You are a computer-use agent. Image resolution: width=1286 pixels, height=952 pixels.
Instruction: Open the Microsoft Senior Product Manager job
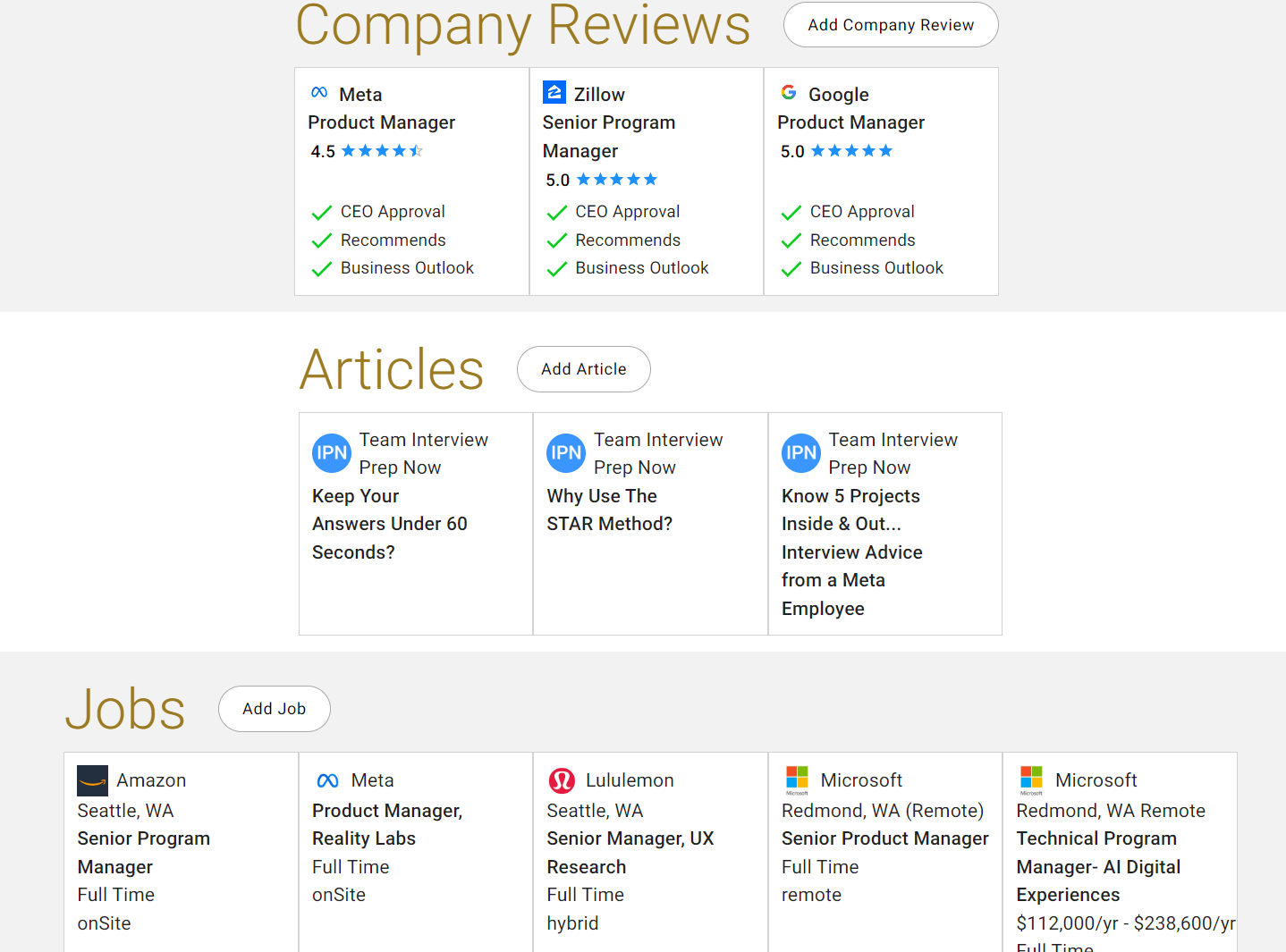click(885, 838)
